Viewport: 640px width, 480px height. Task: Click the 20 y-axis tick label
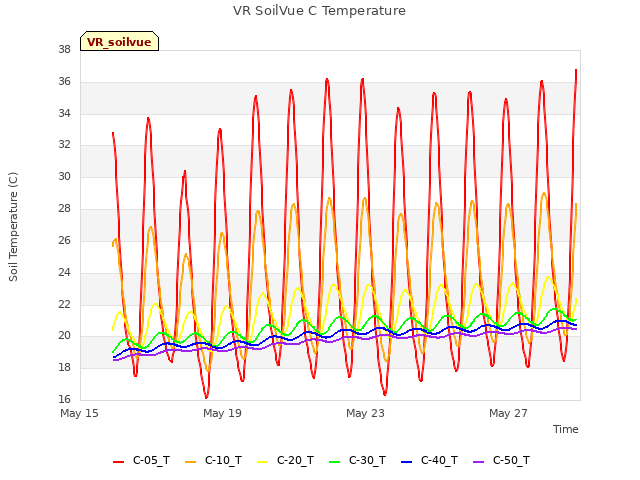[x=64, y=336]
